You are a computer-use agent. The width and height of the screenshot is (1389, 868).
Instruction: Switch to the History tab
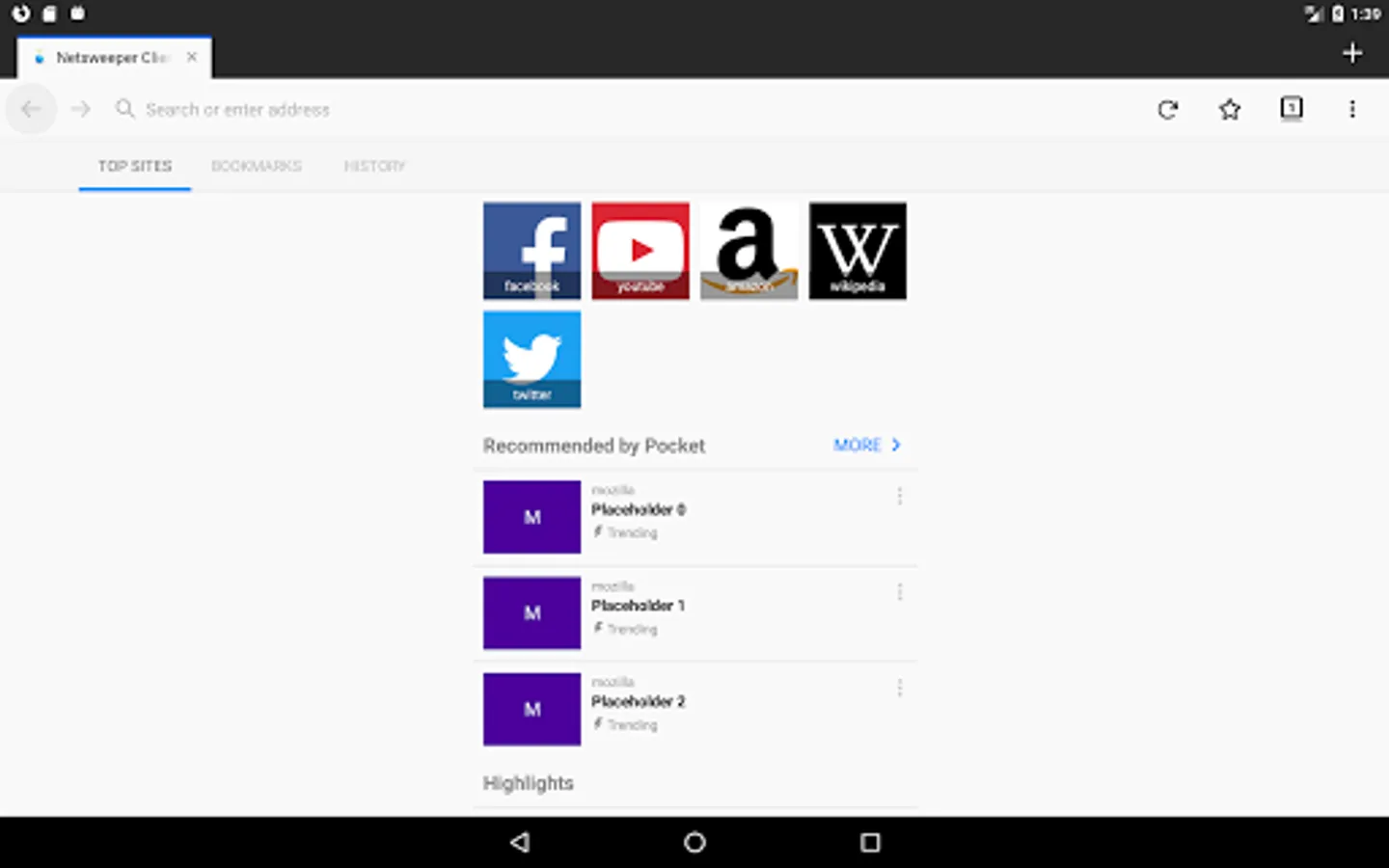[374, 166]
